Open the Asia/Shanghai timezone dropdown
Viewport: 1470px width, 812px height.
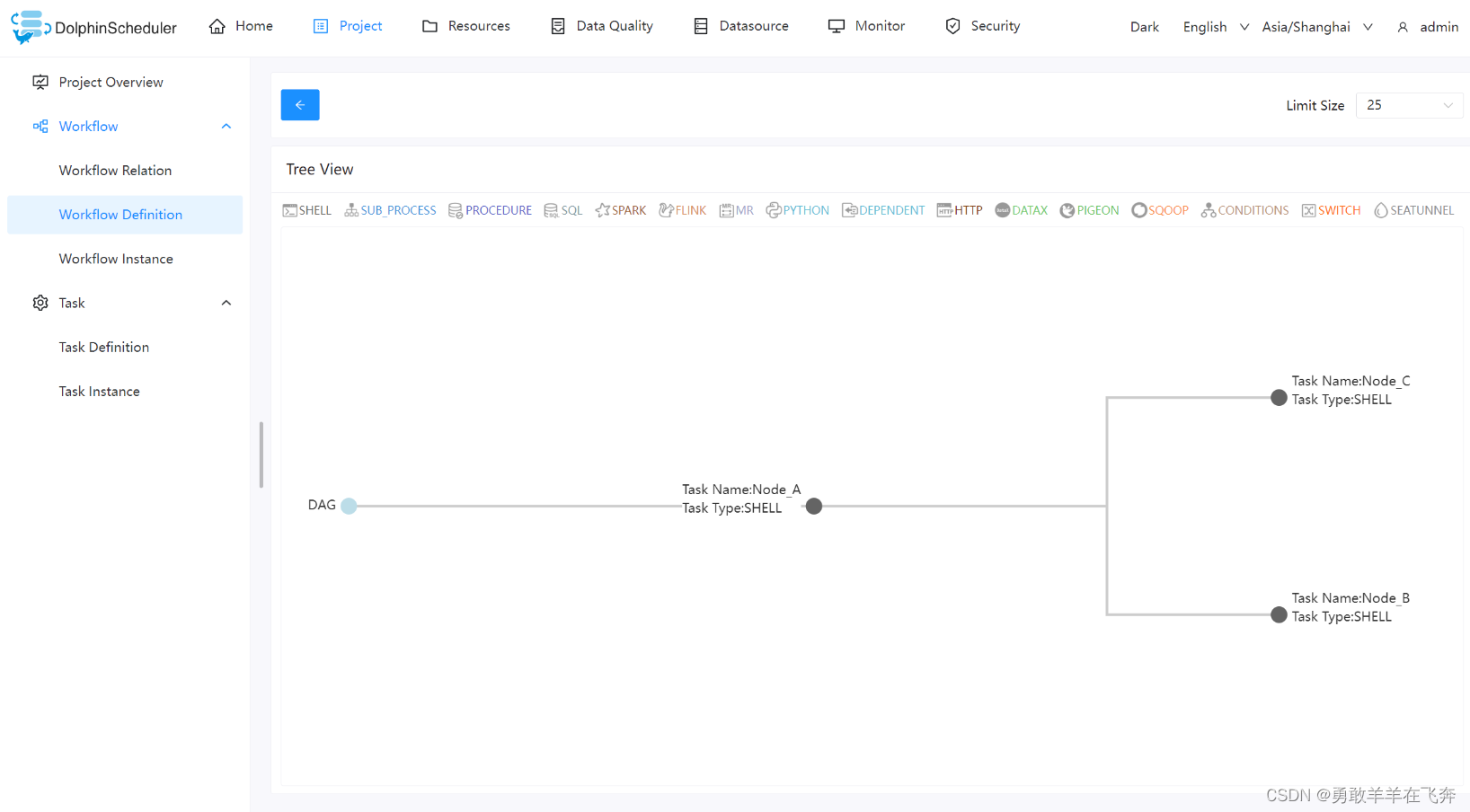click(x=1316, y=27)
